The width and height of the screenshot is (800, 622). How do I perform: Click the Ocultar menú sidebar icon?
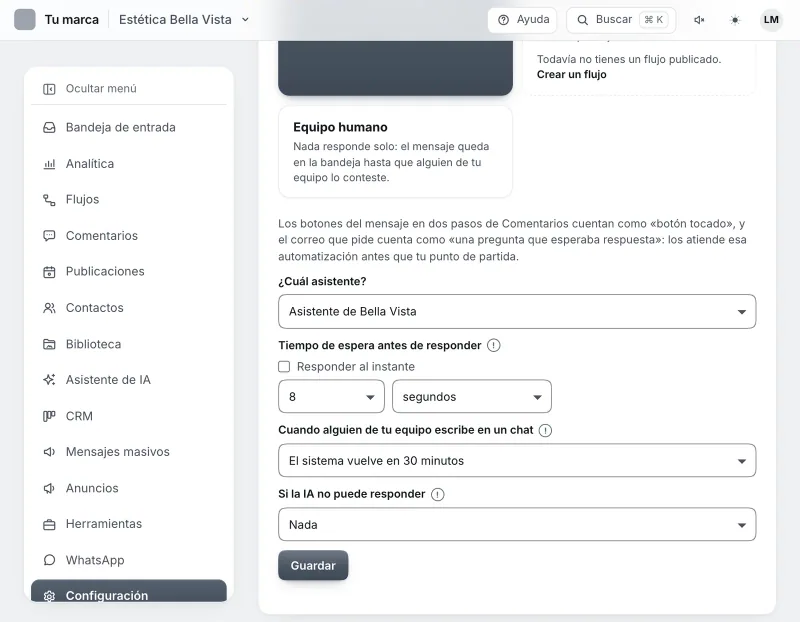click(x=49, y=89)
